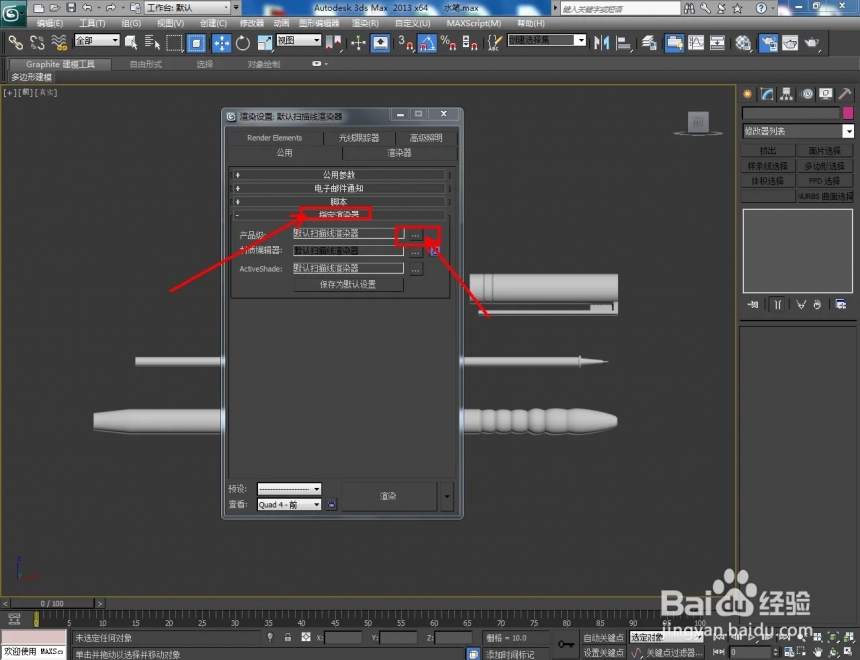Open the Layer Manager
This screenshot has width=860, height=660.
click(x=649, y=42)
